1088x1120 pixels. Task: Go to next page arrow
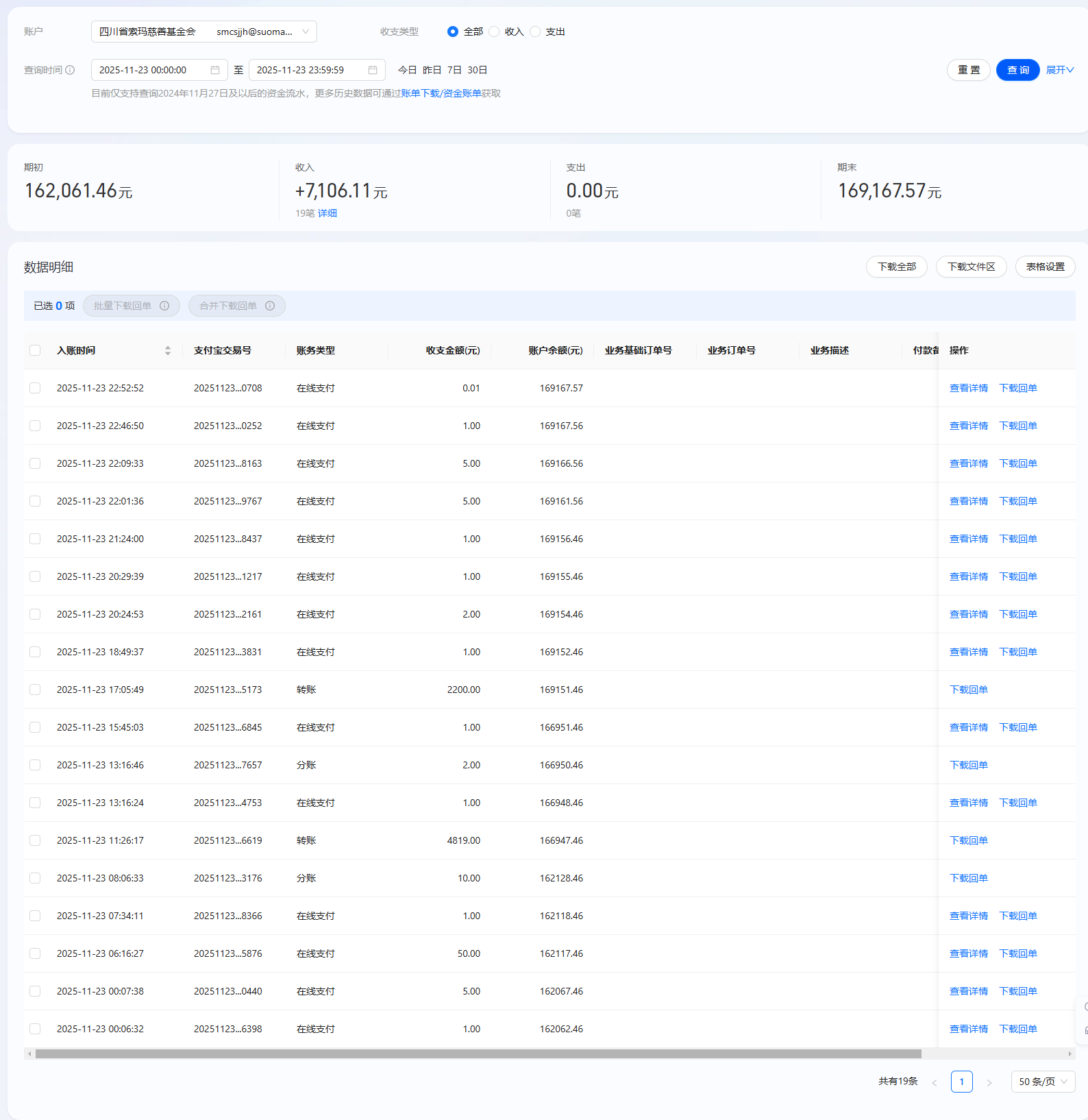point(989,1082)
